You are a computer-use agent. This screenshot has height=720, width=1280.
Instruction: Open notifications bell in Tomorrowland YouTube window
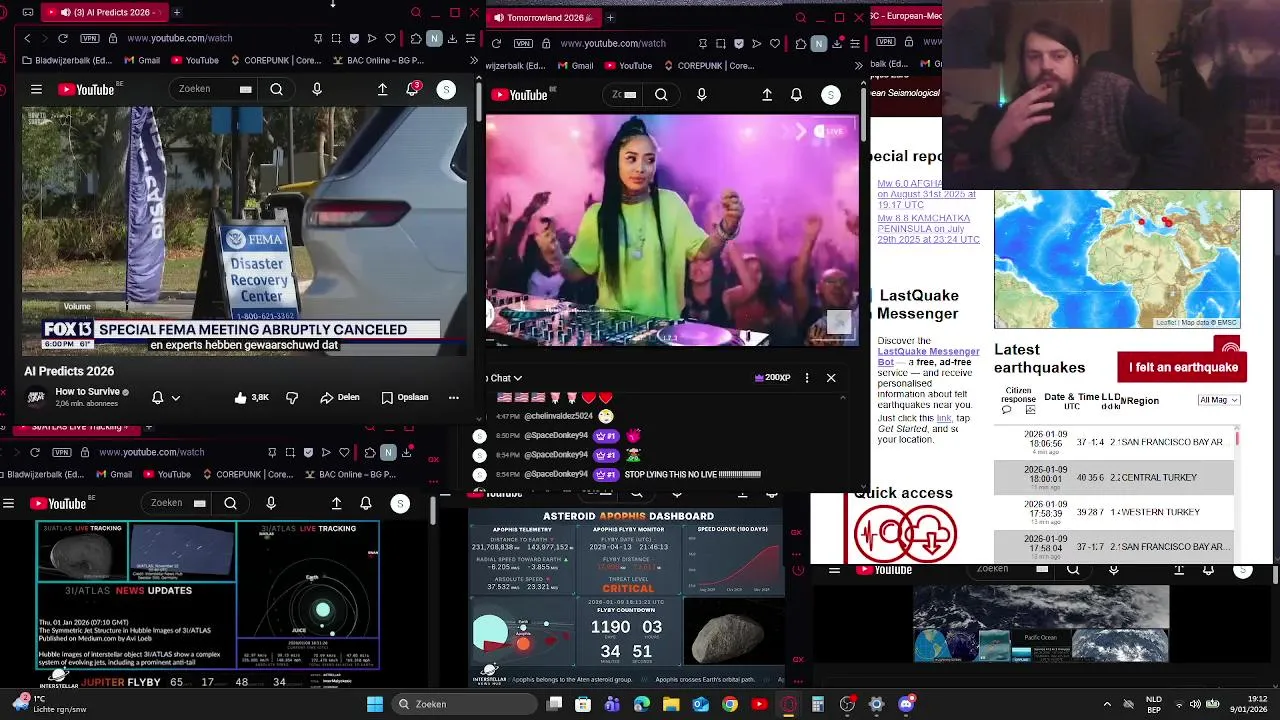point(796,95)
